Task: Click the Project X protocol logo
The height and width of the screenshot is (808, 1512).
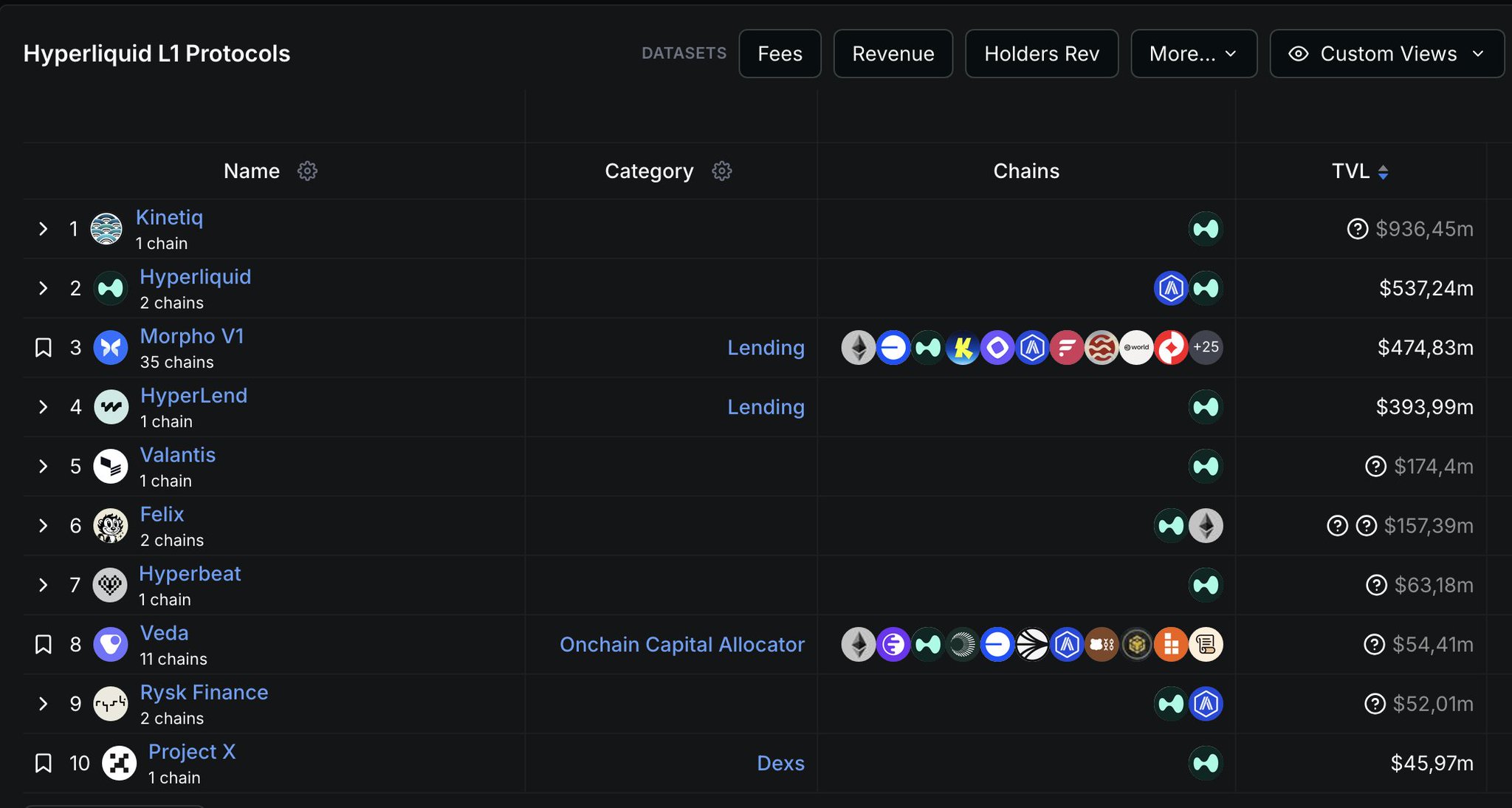Action: 119,763
